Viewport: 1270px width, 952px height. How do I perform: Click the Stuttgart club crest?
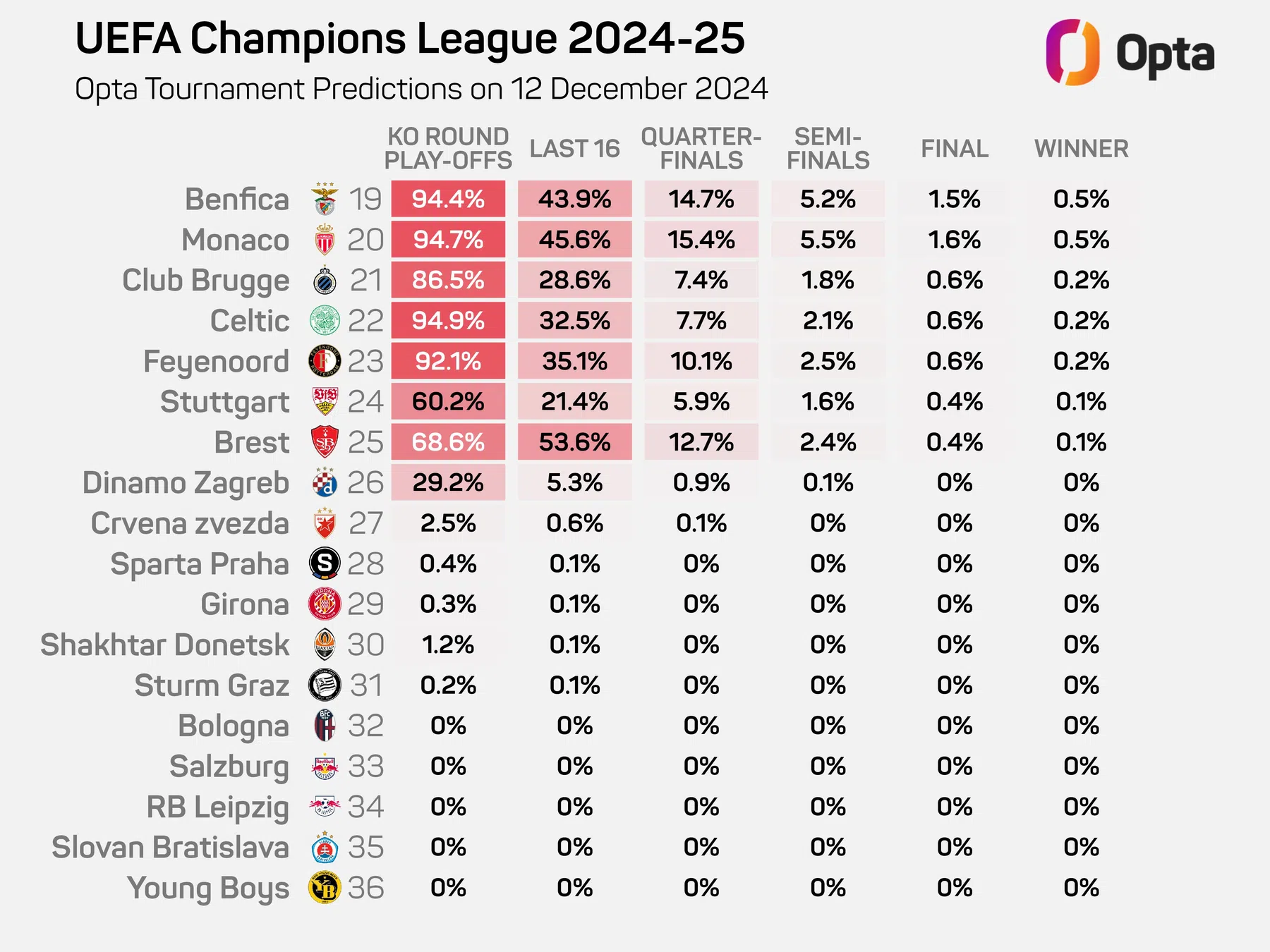[x=325, y=402]
